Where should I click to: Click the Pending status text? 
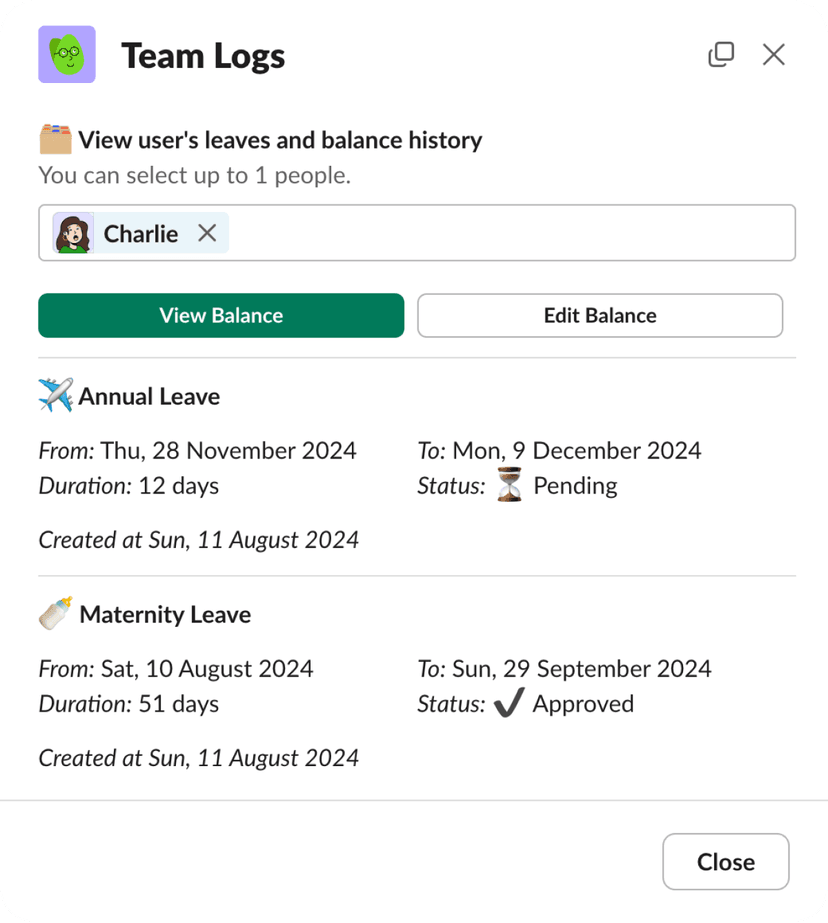pos(575,486)
